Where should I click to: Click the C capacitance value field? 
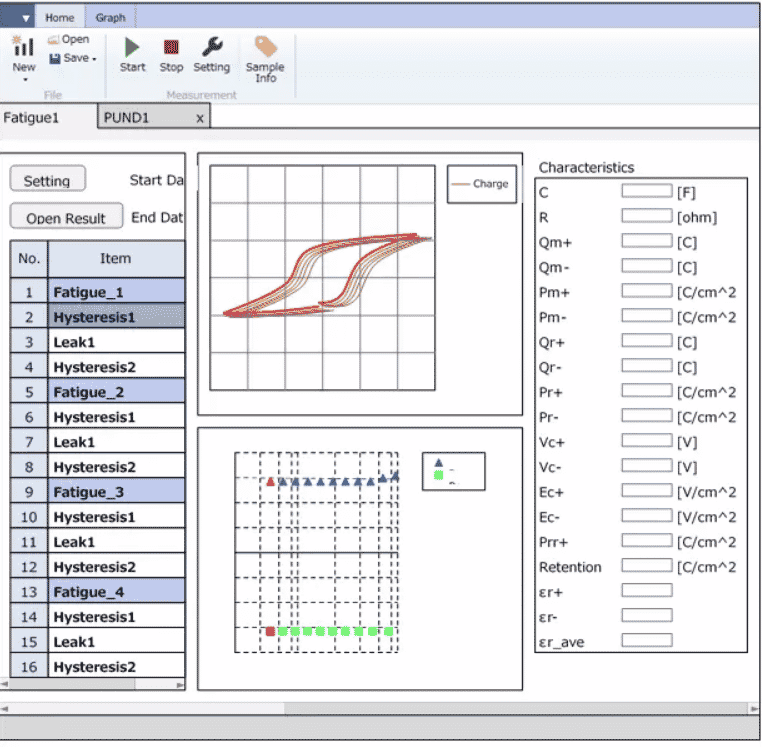[646, 191]
